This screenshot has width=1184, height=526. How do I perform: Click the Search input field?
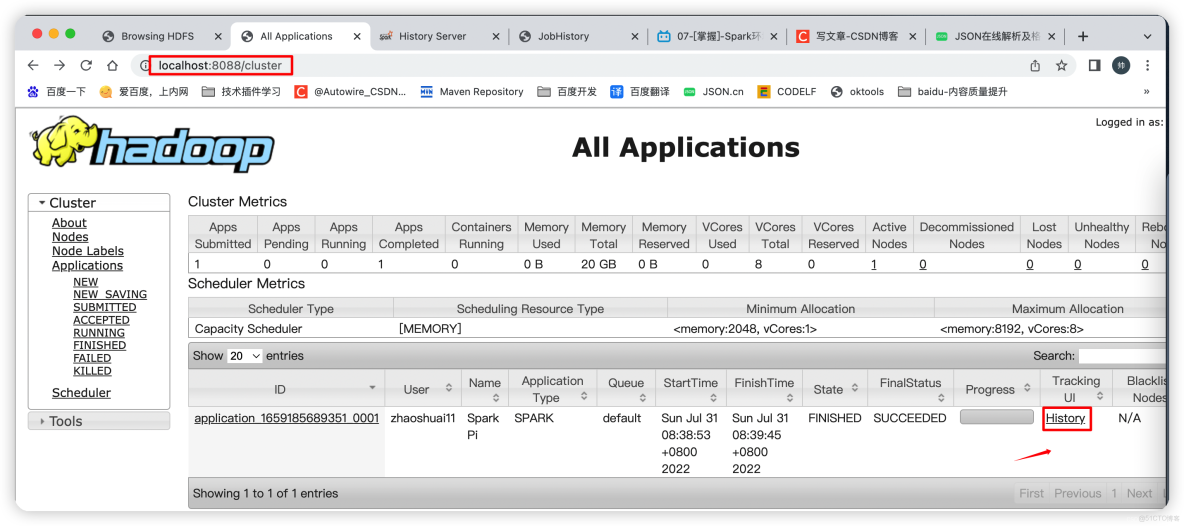pos(1121,356)
